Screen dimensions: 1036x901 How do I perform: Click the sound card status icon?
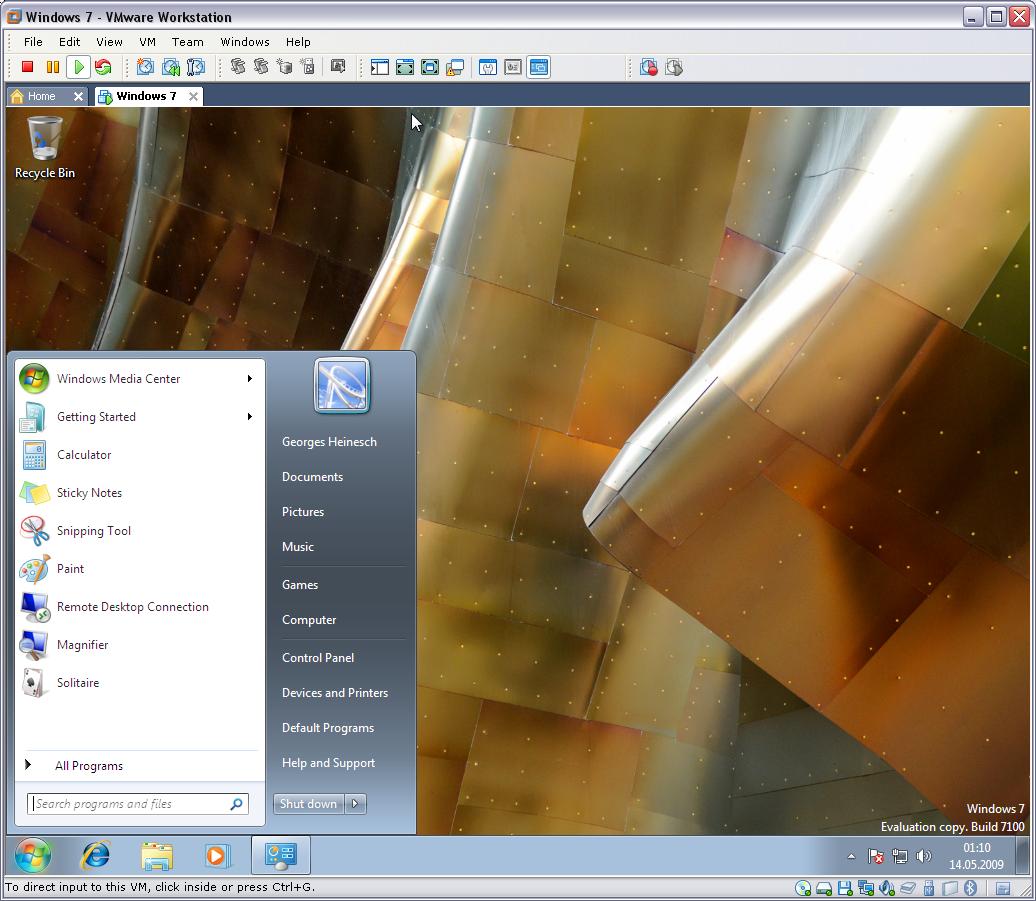tap(887, 888)
